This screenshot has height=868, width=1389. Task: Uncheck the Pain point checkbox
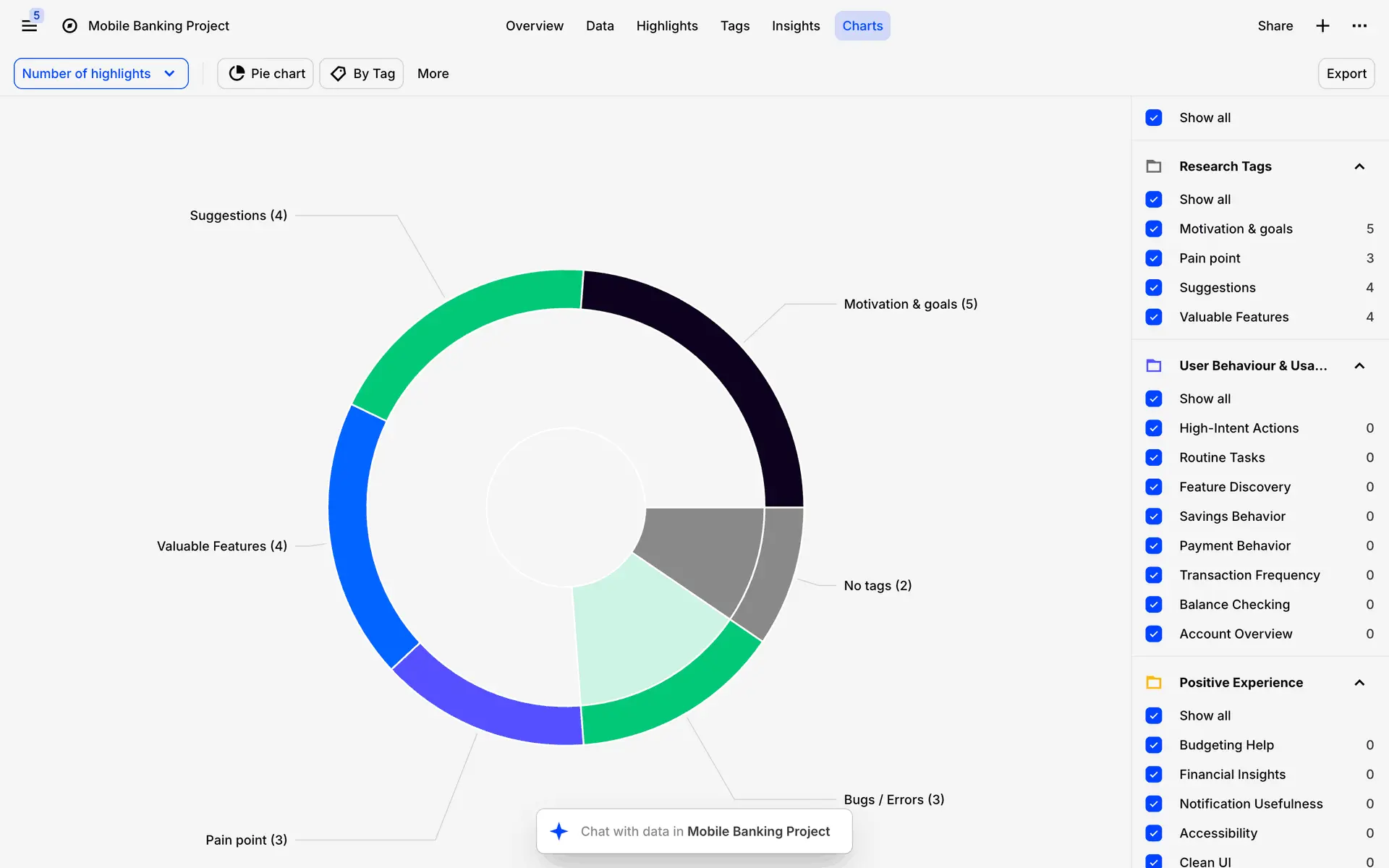pos(1154,258)
